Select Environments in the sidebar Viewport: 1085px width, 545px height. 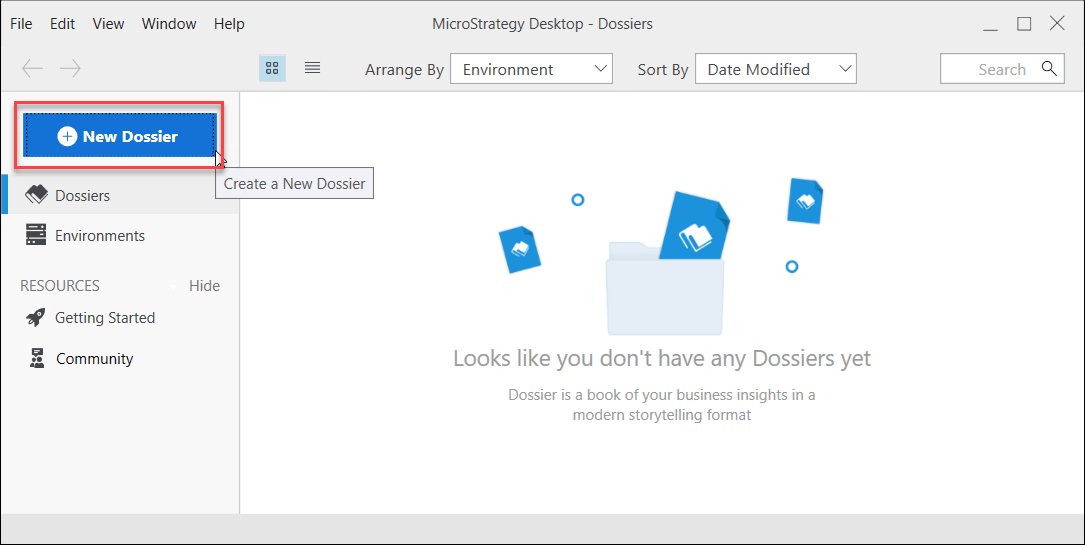coord(120,235)
